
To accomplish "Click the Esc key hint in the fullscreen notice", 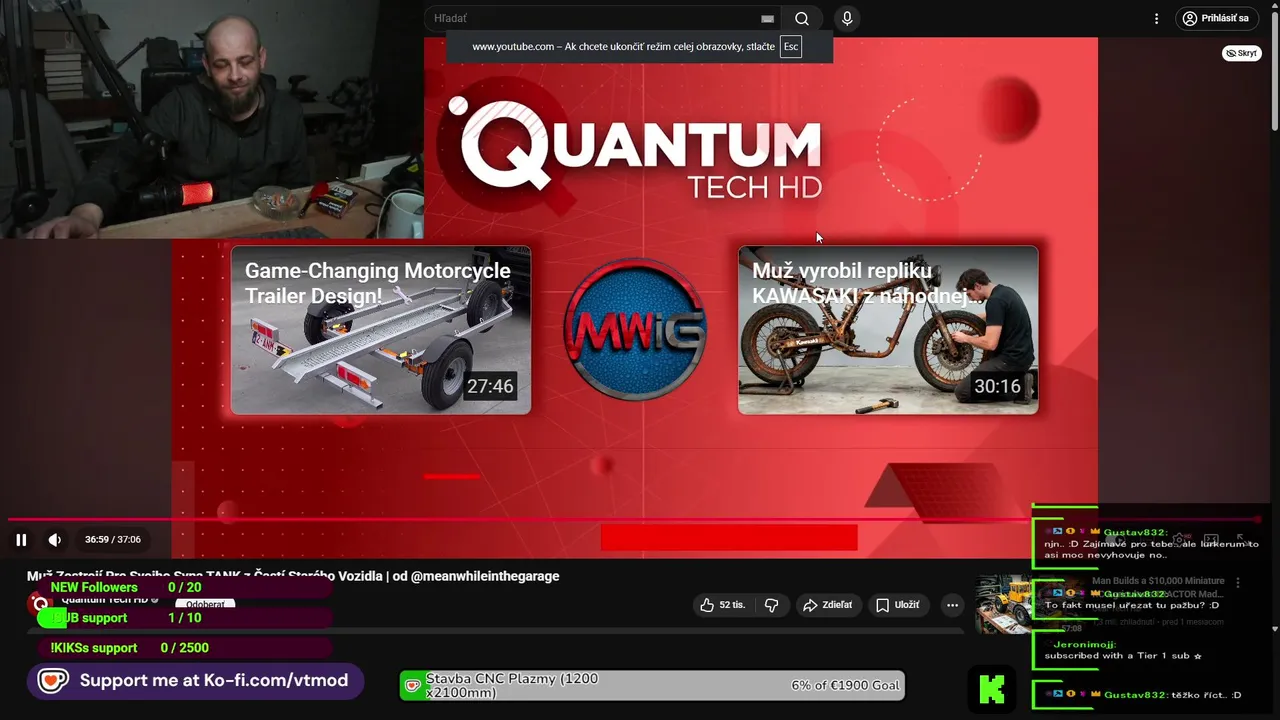I will pyautogui.click(x=790, y=47).
